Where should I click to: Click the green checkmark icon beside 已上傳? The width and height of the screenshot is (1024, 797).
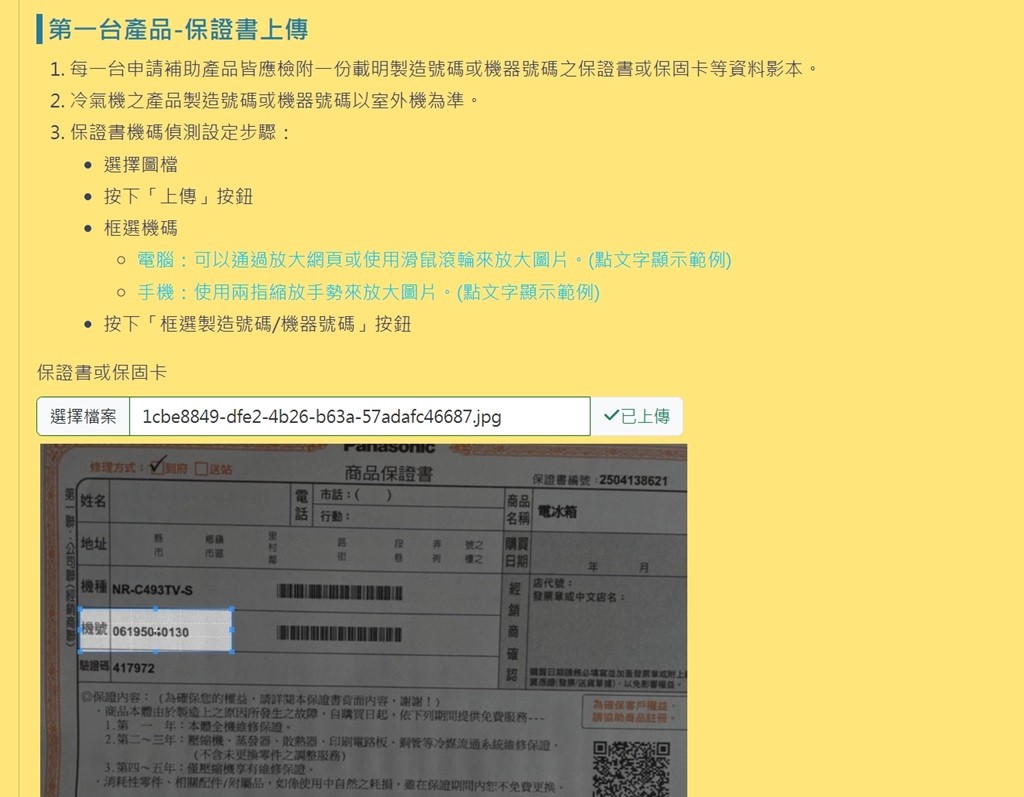611,415
